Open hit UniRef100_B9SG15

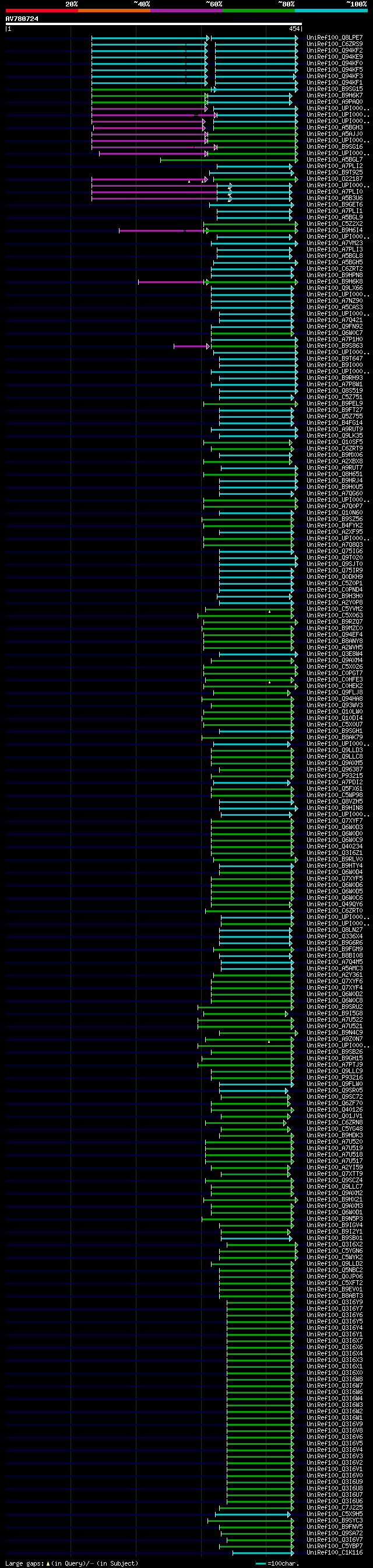[335, 89]
